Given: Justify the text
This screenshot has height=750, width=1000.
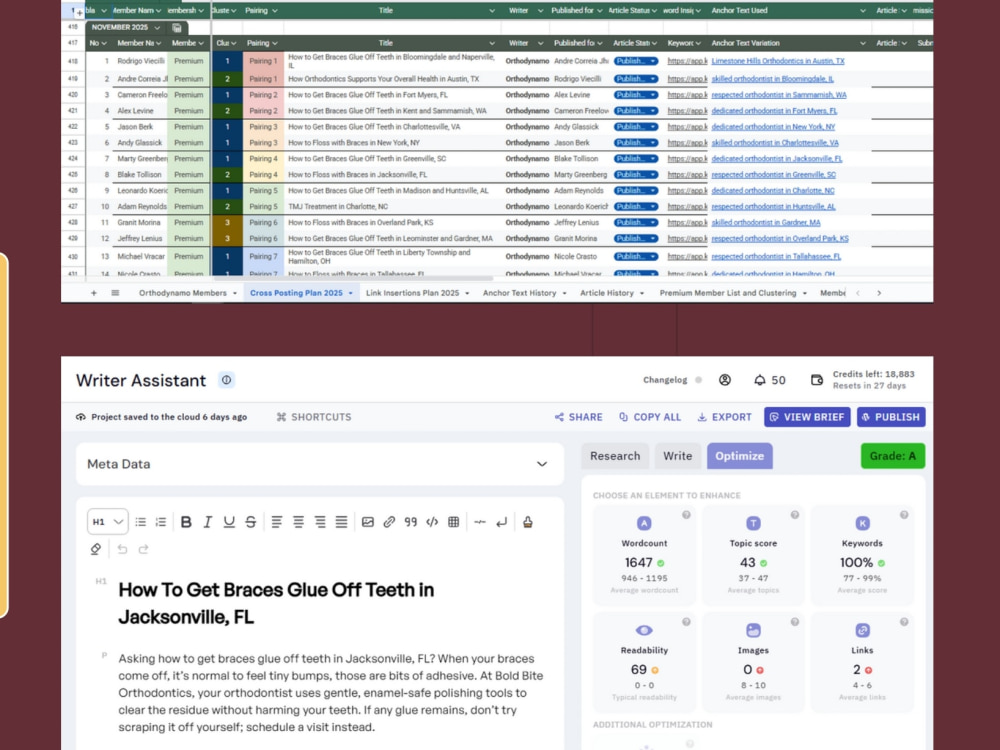Looking at the screenshot, I should (341, 522).
